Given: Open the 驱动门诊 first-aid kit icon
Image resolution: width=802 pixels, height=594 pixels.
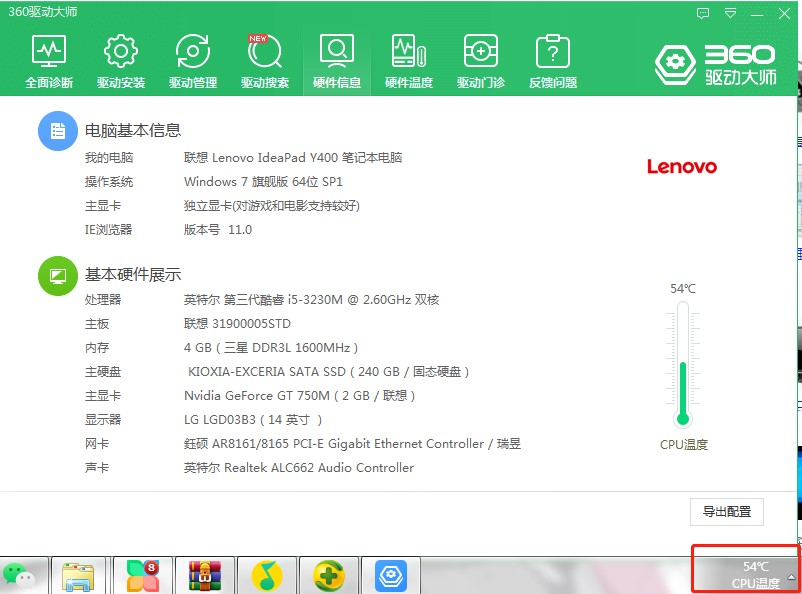Looking at the screenshot, I should click(x=481, y=52).
